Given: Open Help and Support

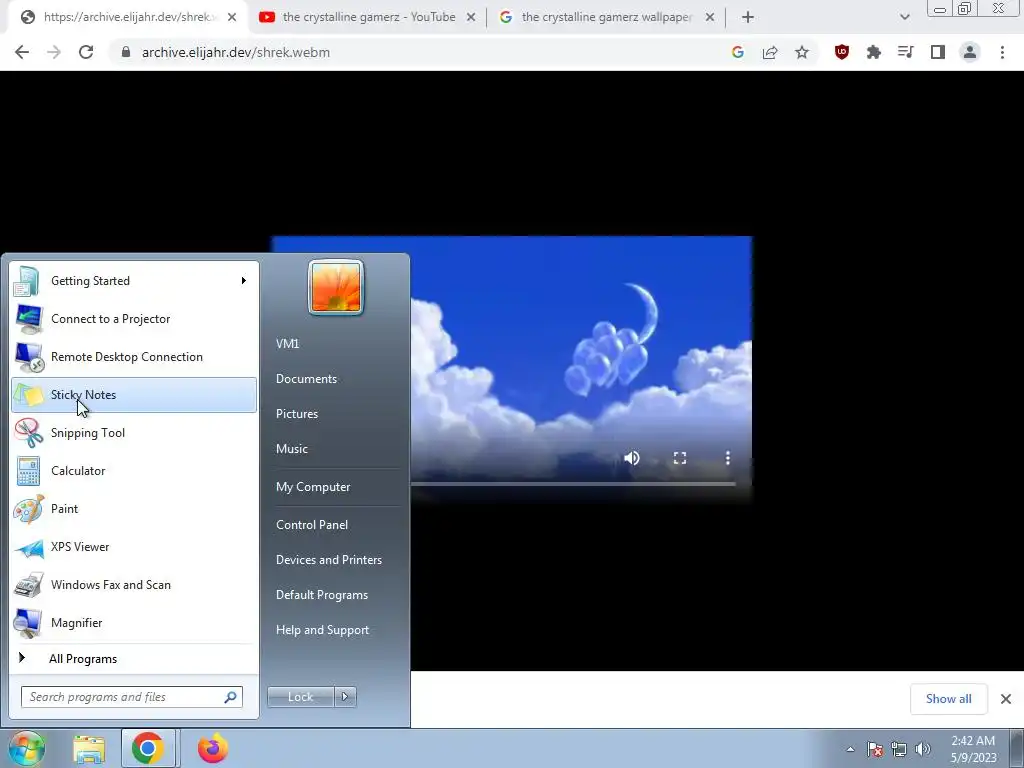Looking at the screenshot, I should pos(323,630).
